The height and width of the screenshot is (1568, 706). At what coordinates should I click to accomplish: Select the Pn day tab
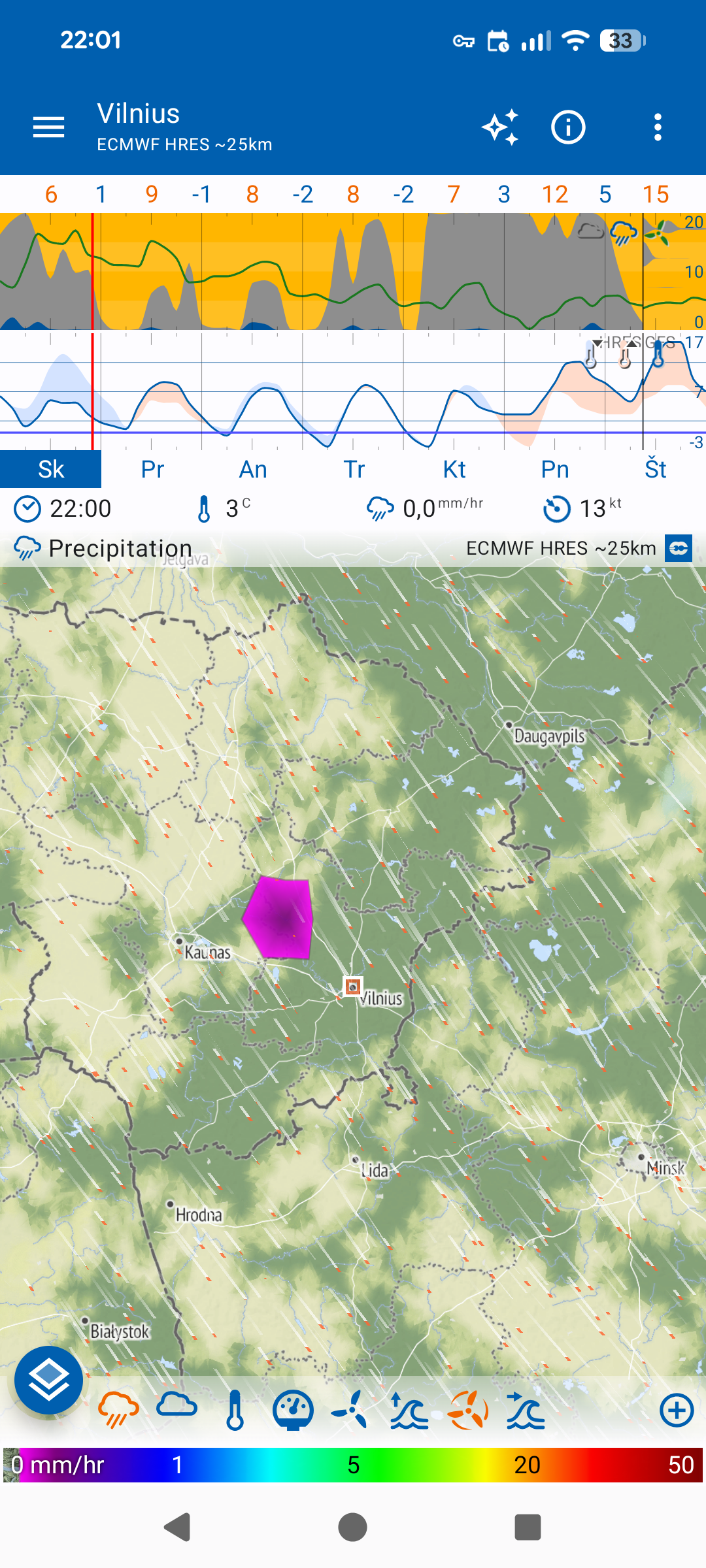[555, 469]
